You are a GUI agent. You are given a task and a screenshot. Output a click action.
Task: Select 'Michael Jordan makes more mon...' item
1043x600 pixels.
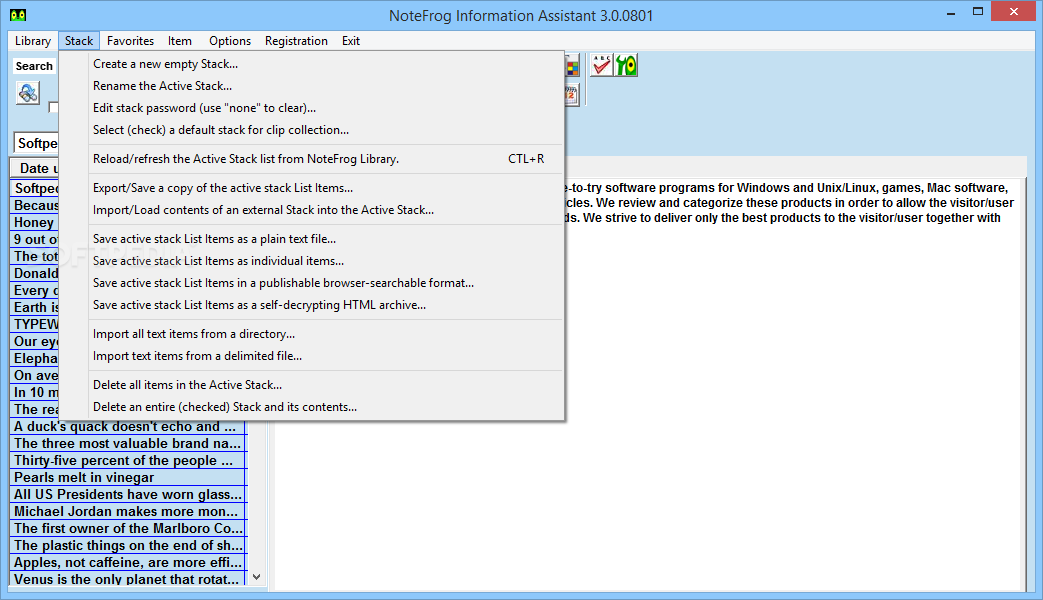[128, 512]
